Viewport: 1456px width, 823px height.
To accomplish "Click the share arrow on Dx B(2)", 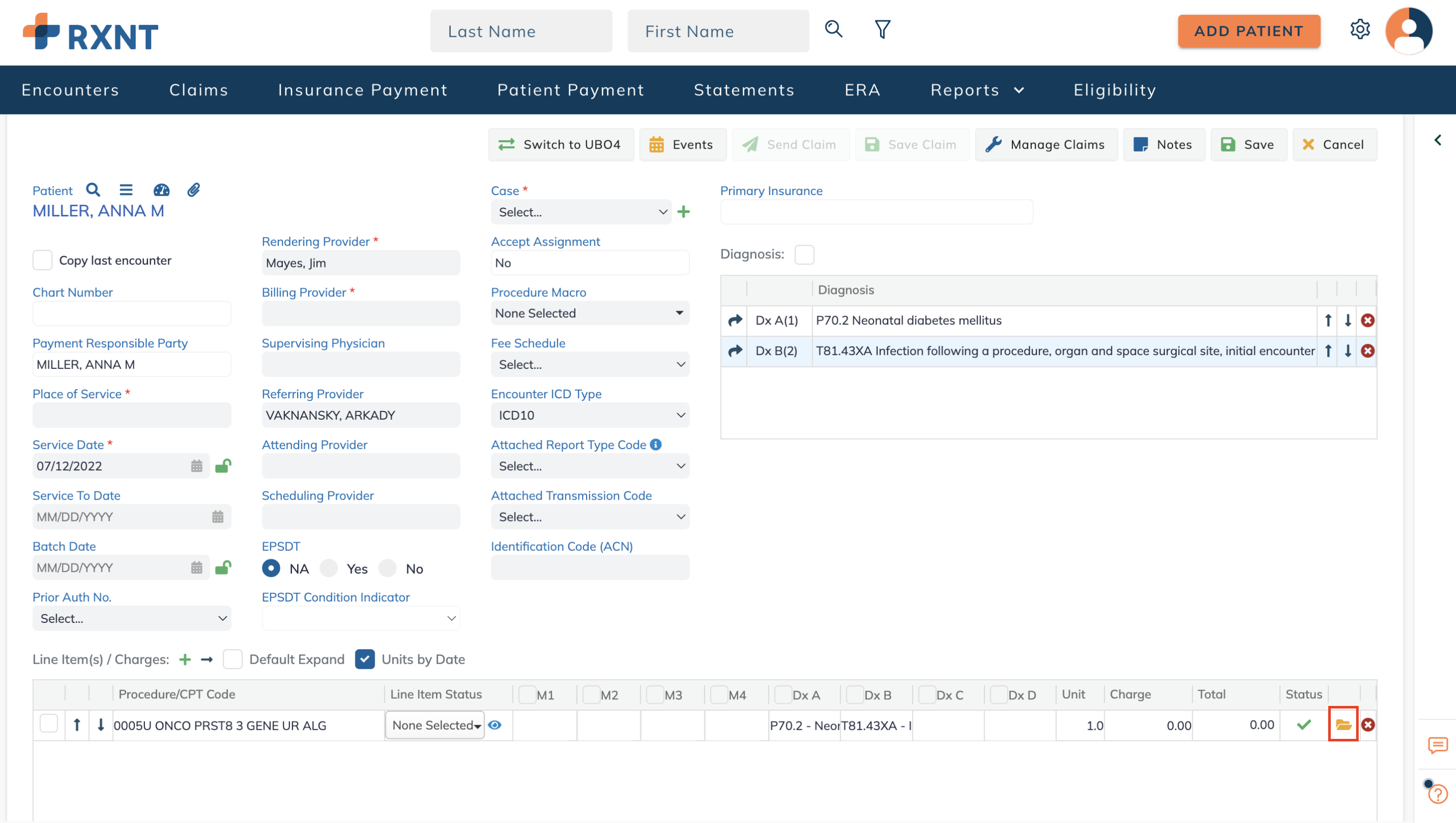I will [x=735, y=351].
